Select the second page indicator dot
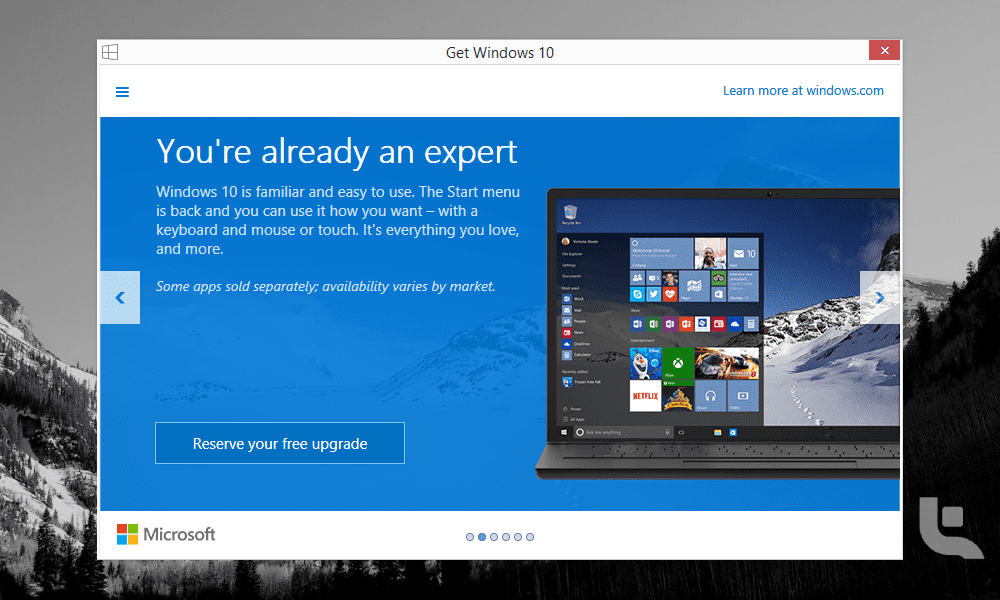The width and height of the screenshot is (1000, 600). pos(482,537)
